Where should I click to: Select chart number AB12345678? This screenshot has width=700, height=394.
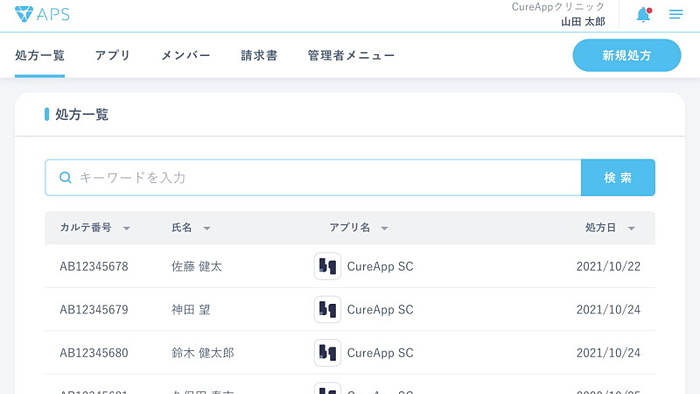tap(94, 266)
